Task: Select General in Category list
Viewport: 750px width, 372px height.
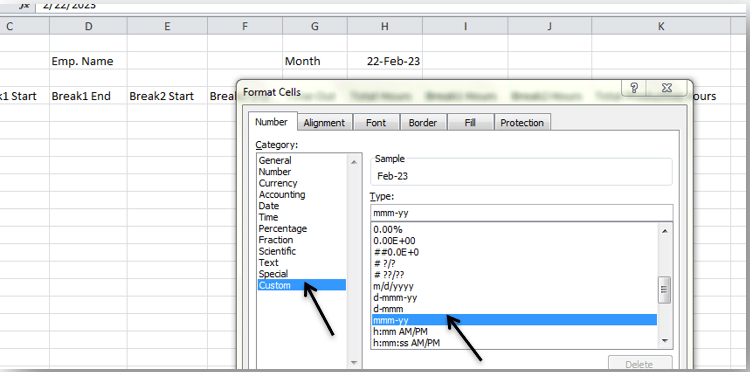Action: [301, 161]
